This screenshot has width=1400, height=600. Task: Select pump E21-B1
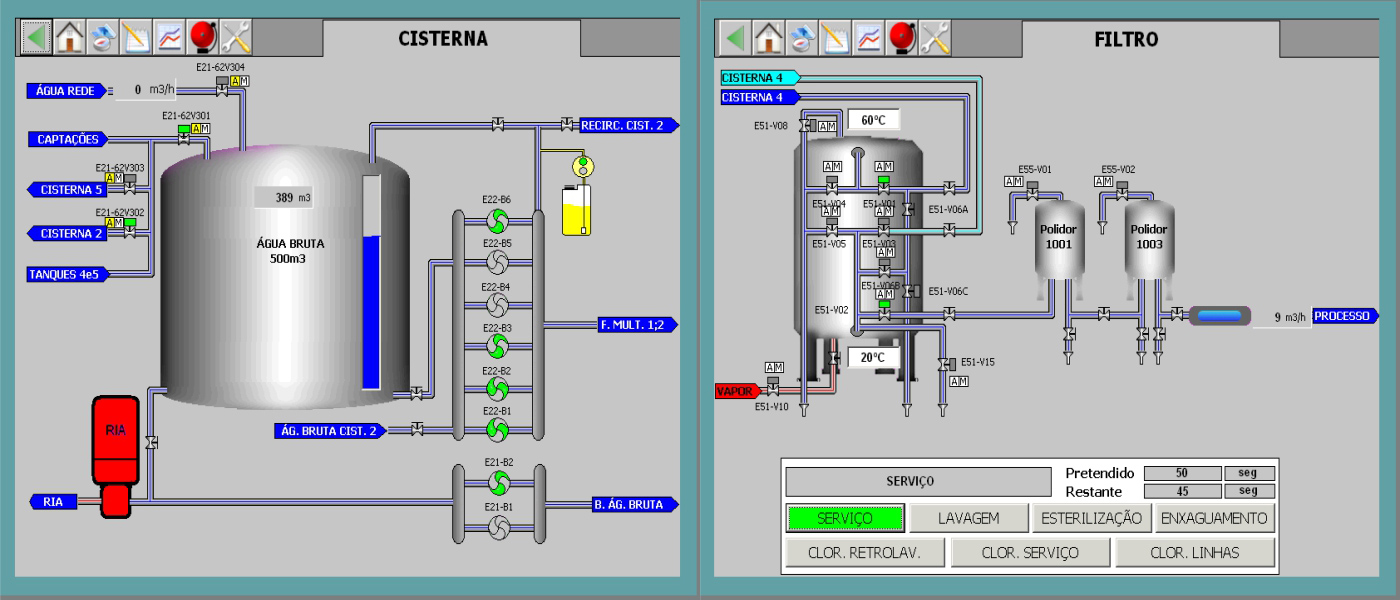(x=497, y=526)
